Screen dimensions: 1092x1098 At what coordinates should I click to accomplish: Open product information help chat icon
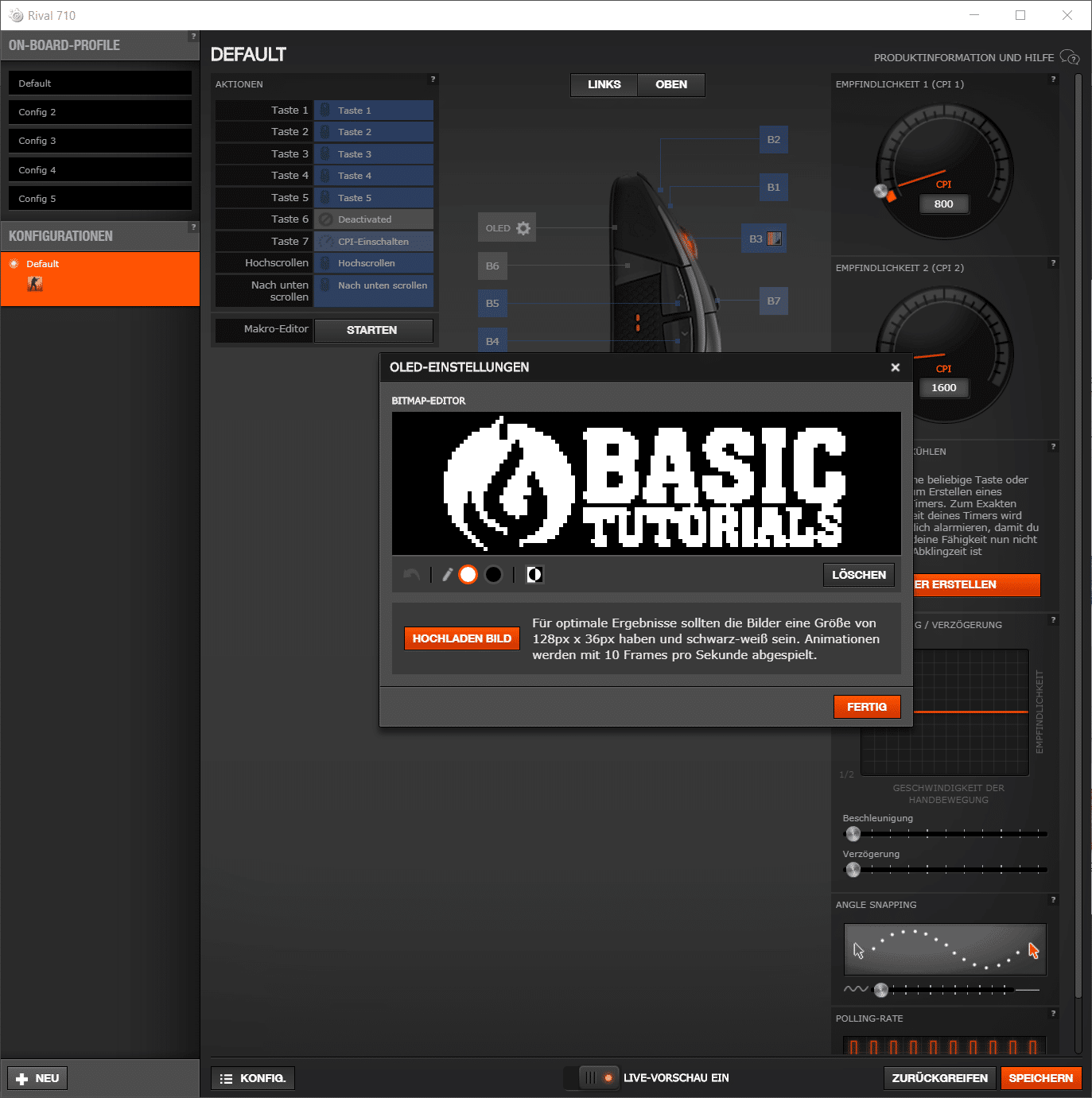[1070, 57]
